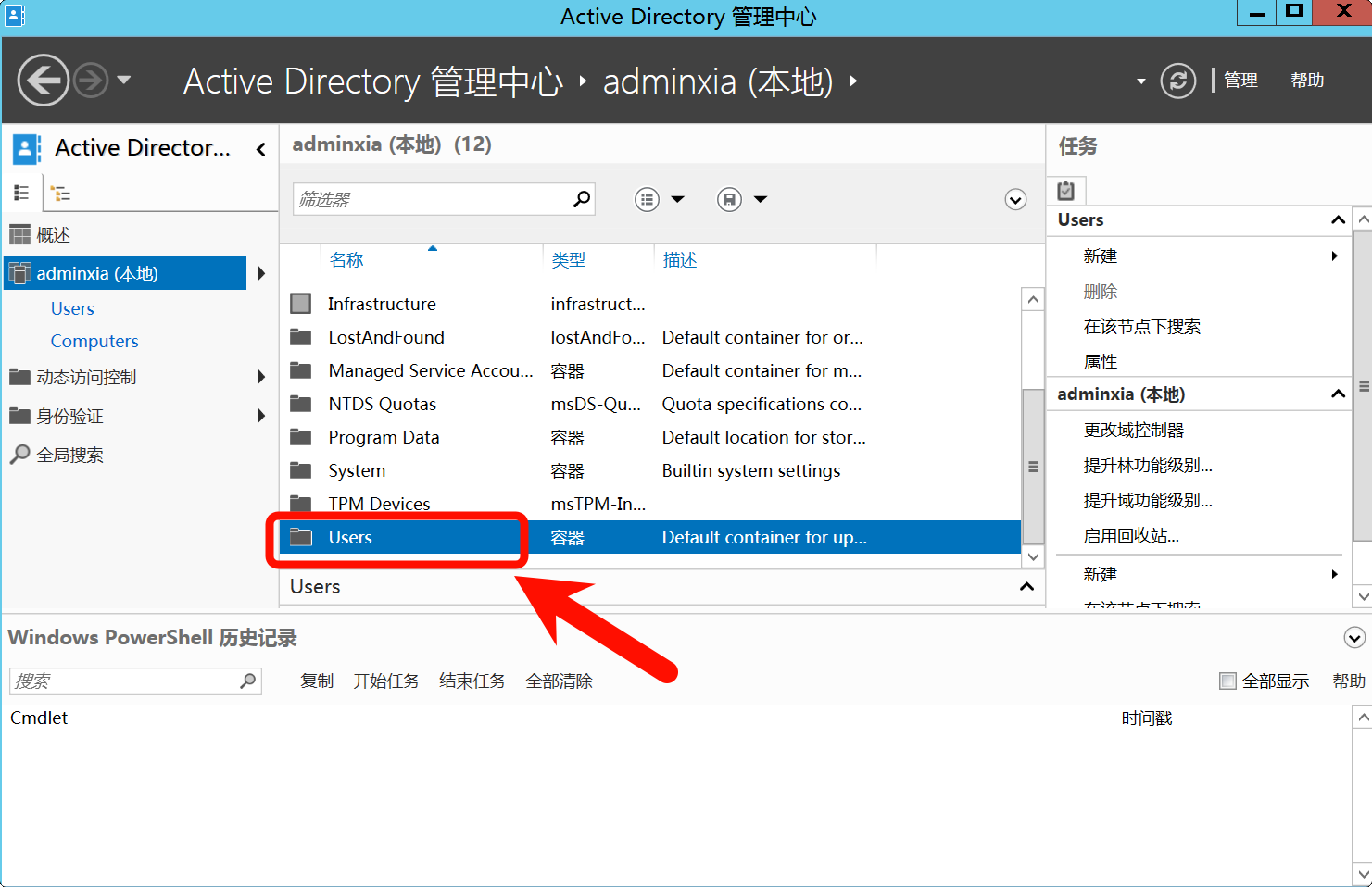This screenshot has width=1372, height=887.
Task: Click the list view options icon
Action: coord(647,199)
